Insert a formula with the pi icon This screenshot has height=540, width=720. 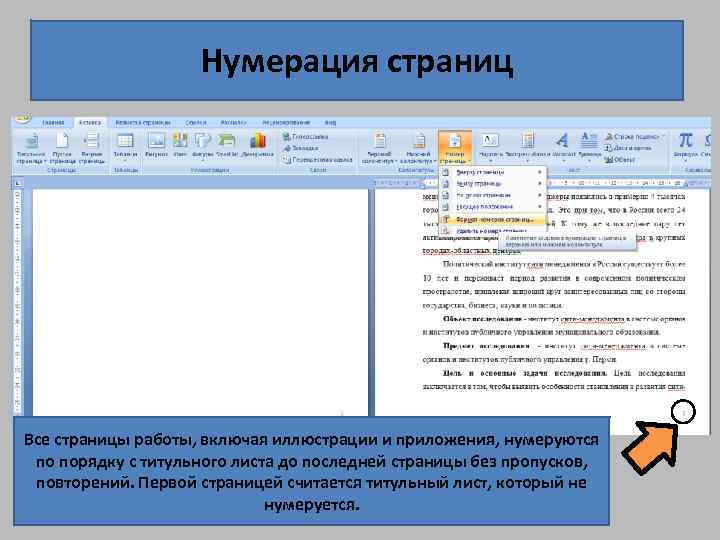coord(686,146)
